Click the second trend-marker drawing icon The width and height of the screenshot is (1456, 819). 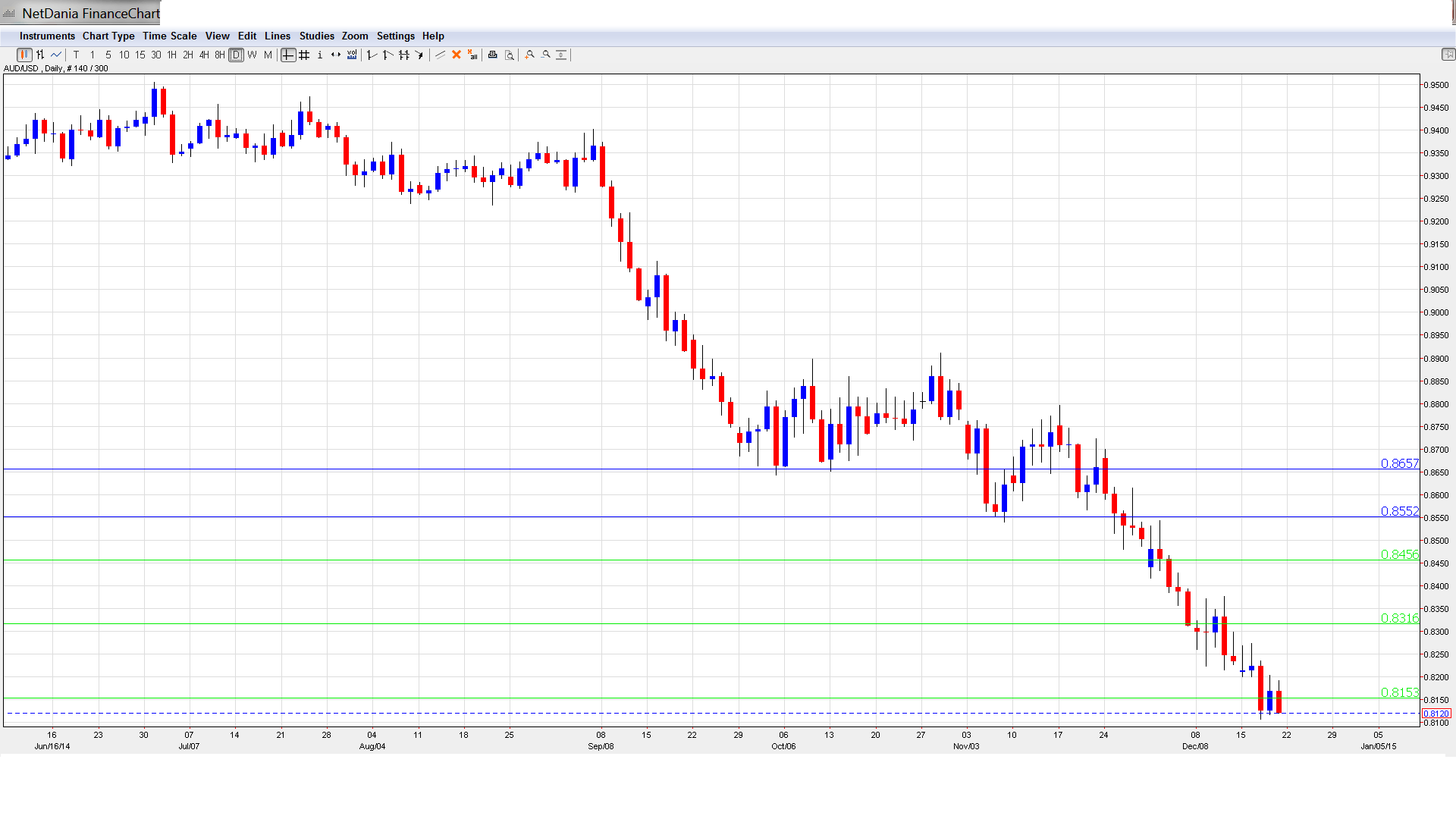click(x=388, y=55)
